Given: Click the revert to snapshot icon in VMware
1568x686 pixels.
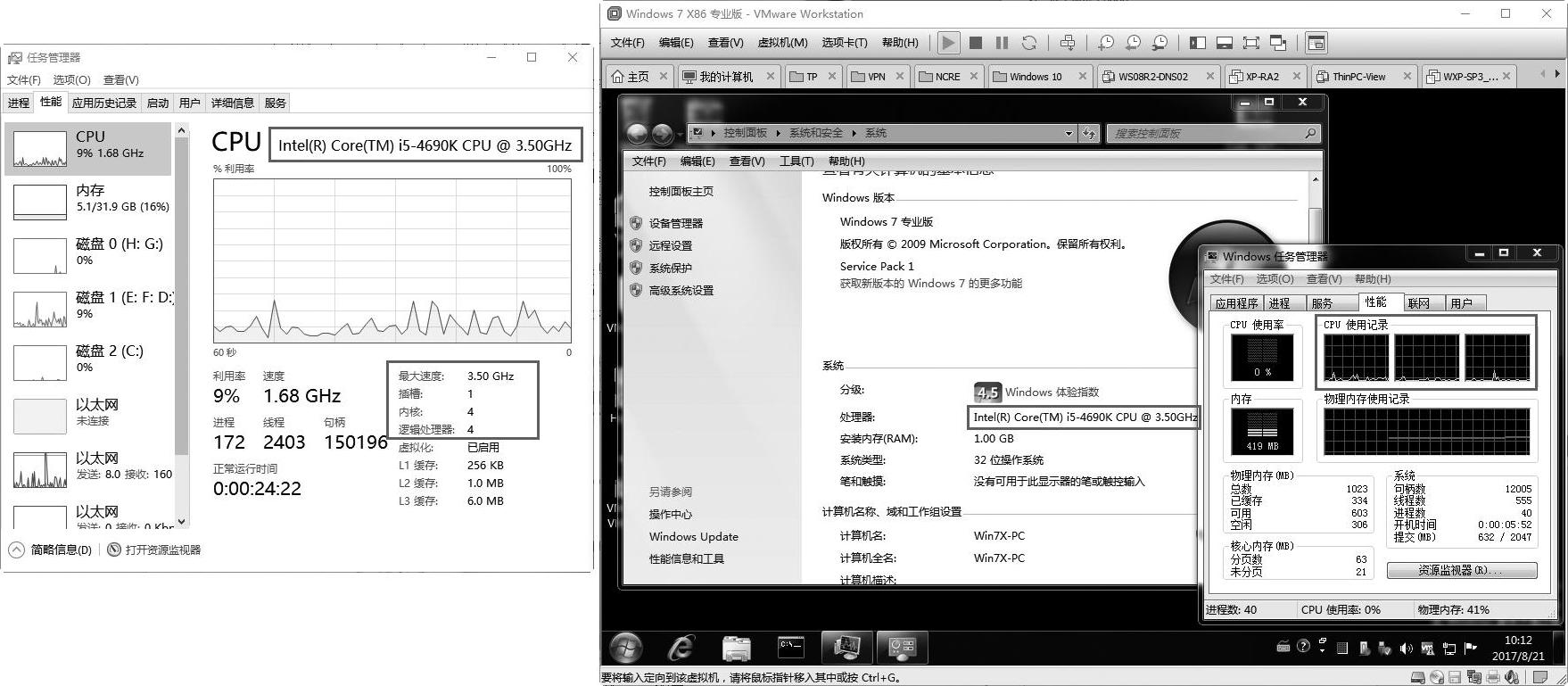Looking at the screenshot, I should tap(1133, 43).
